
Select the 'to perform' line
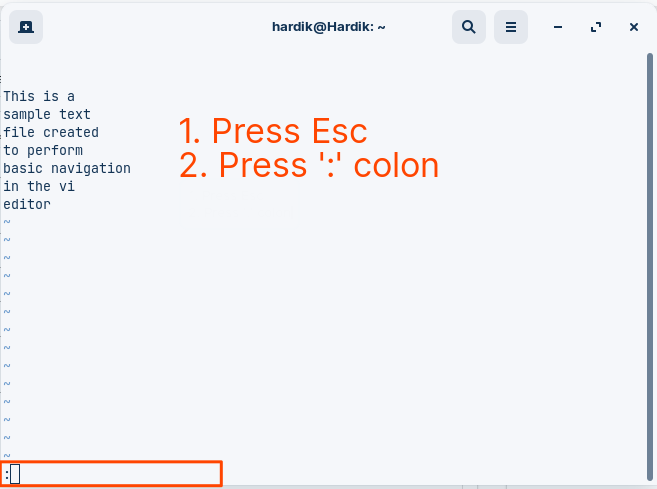click(x=43, y=150)
